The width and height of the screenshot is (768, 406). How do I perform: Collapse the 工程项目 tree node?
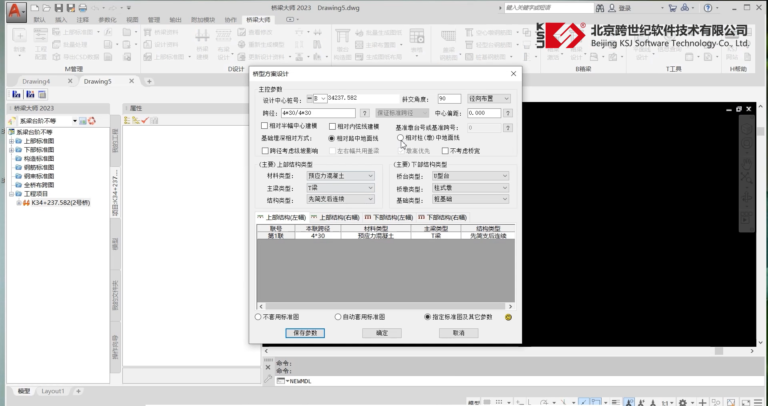[11, 194]
